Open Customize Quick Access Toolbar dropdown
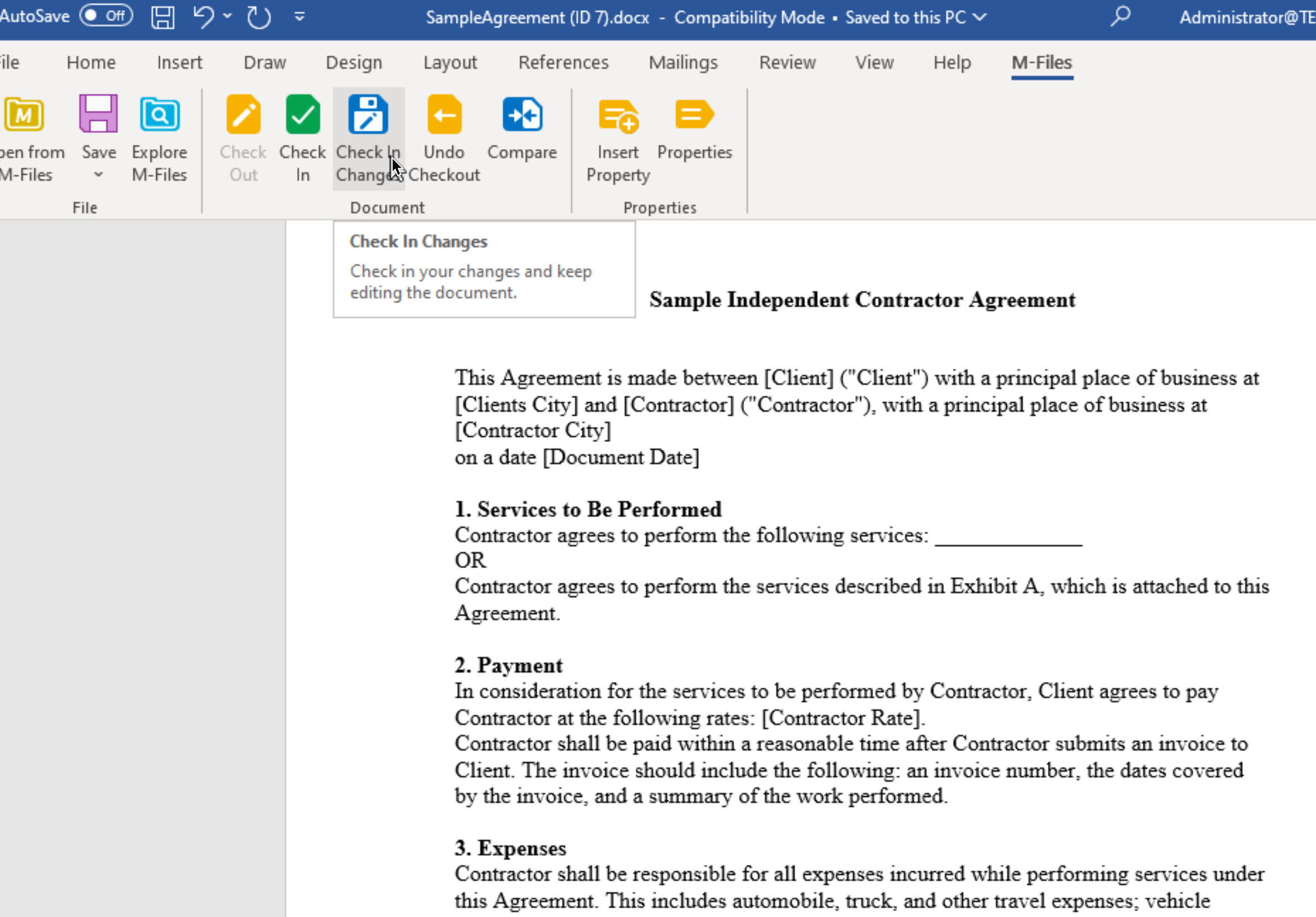This screenshot has height=917, width=1316. pyautogui.click(x=299, y=17)
